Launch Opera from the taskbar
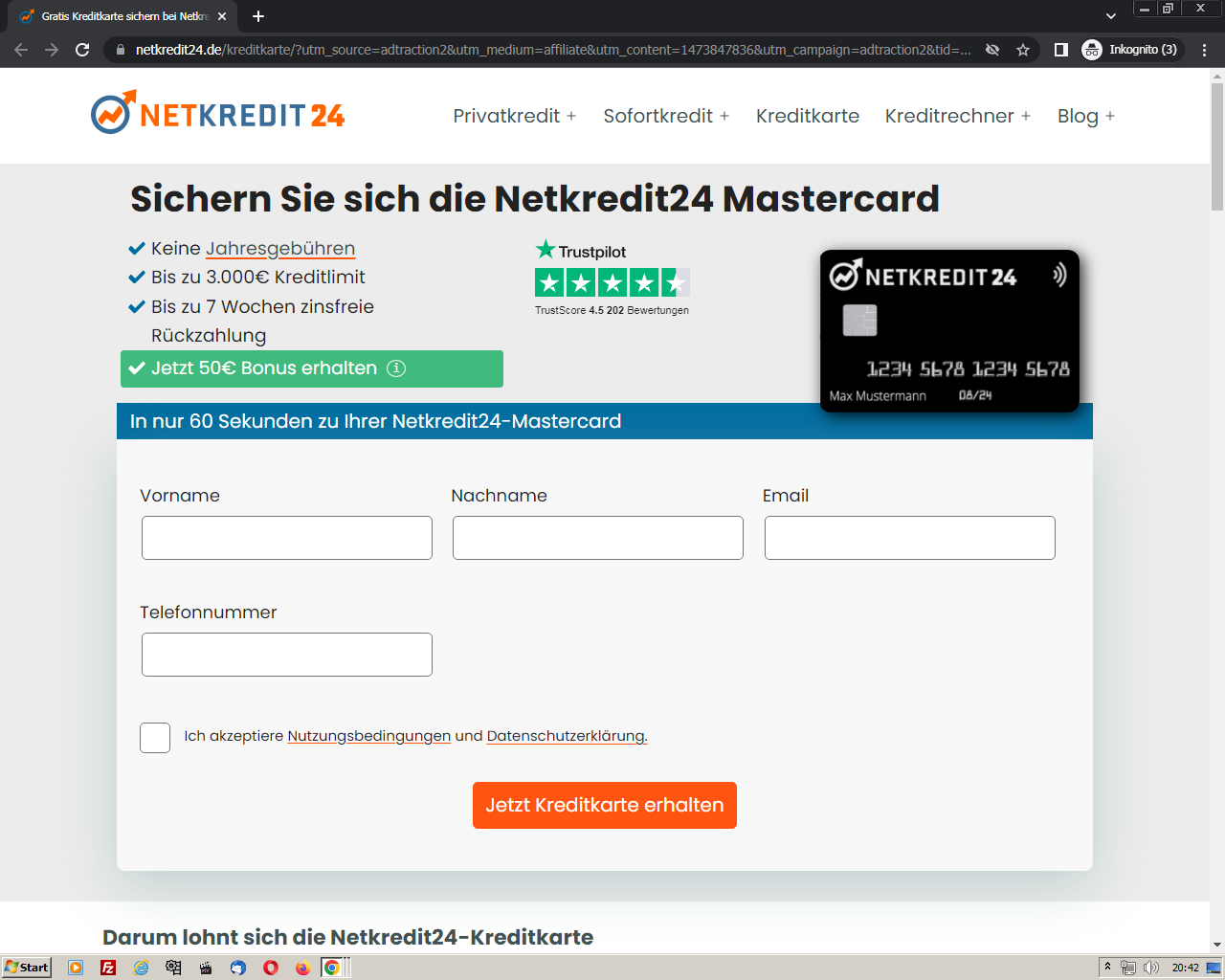This screenshot has width=1225, height=980. [x=271, y=968]
